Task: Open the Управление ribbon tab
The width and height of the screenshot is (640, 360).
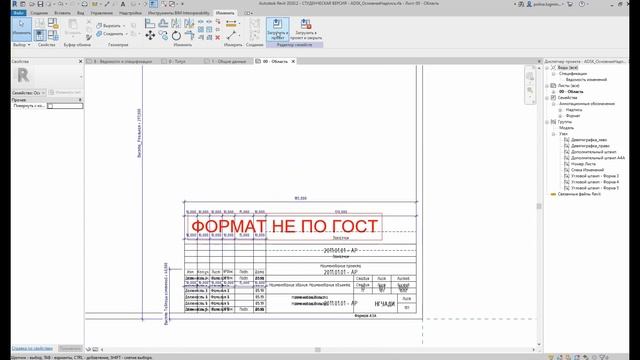Action: pyautogui.click(x=102, y=13)
